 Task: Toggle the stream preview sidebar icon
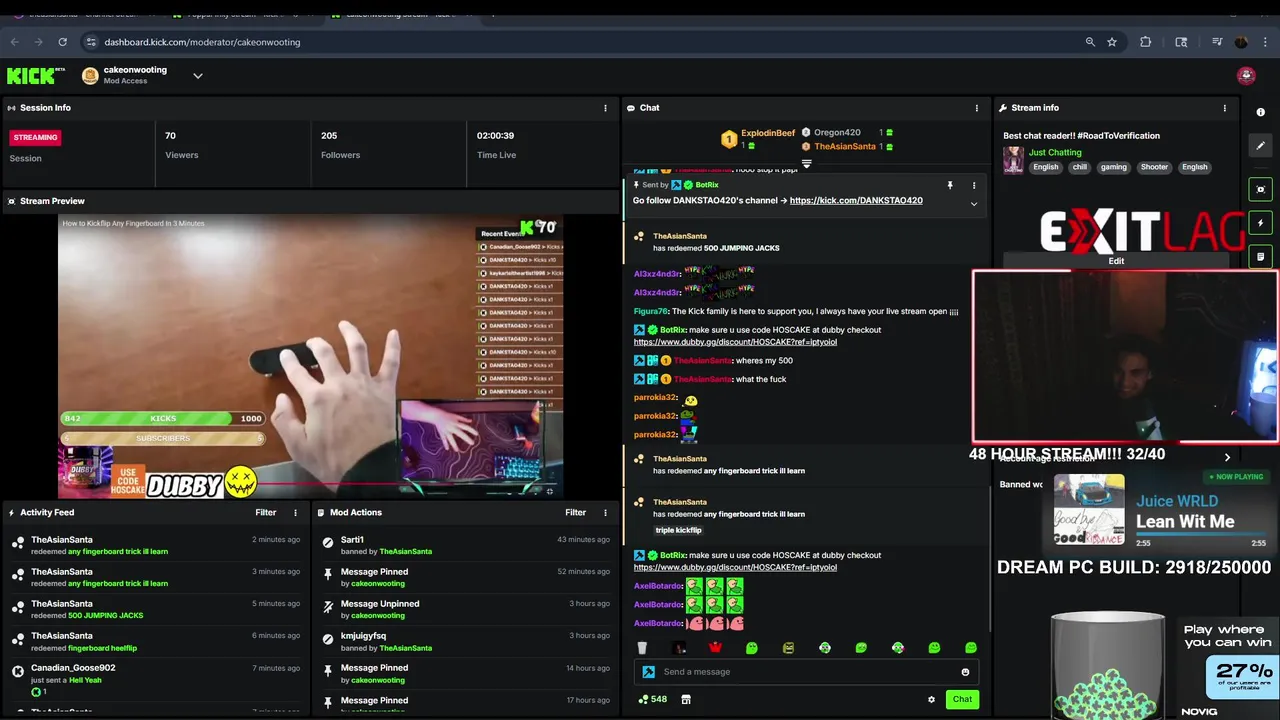pos(1261,189)
